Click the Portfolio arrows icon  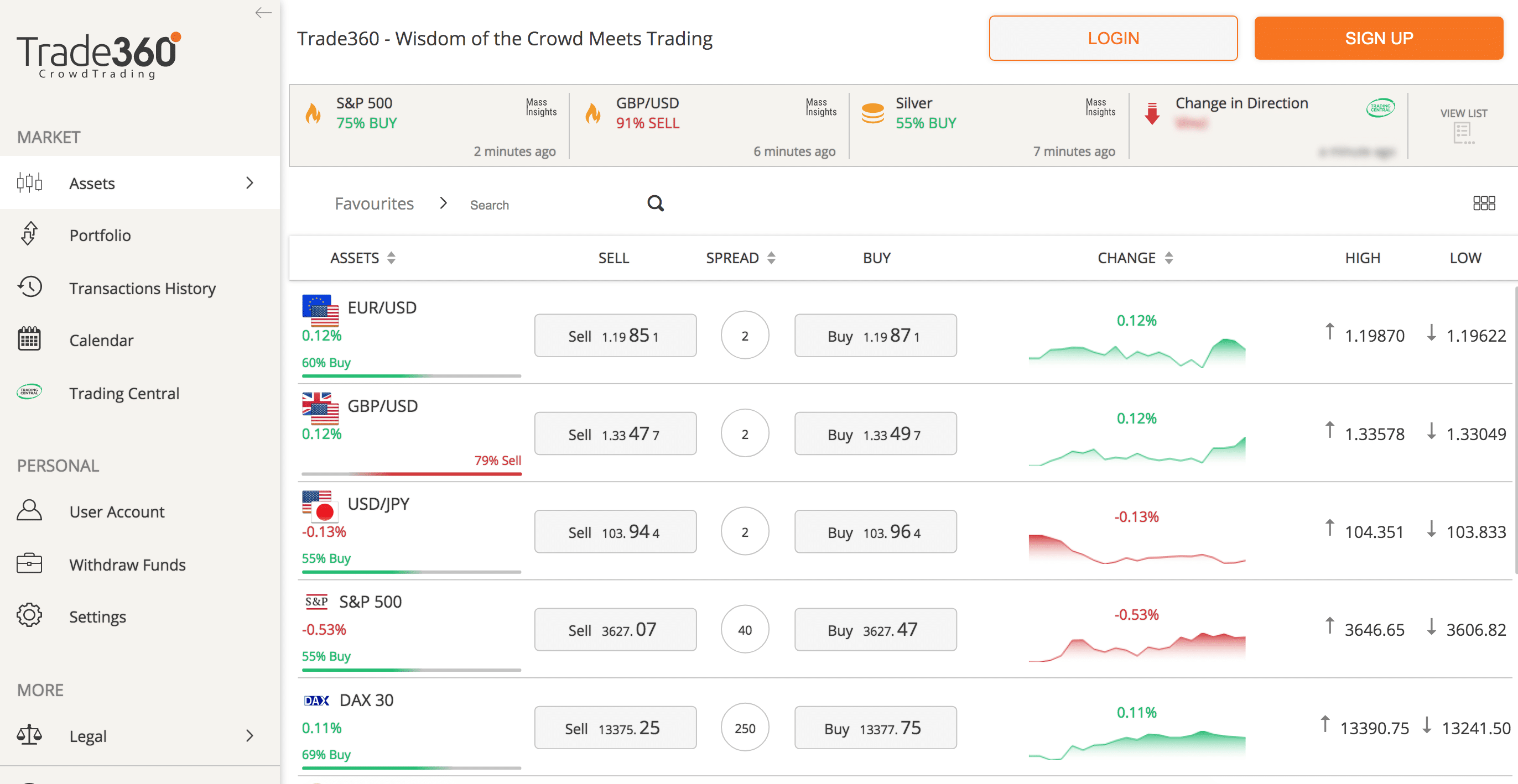point(29,234)
